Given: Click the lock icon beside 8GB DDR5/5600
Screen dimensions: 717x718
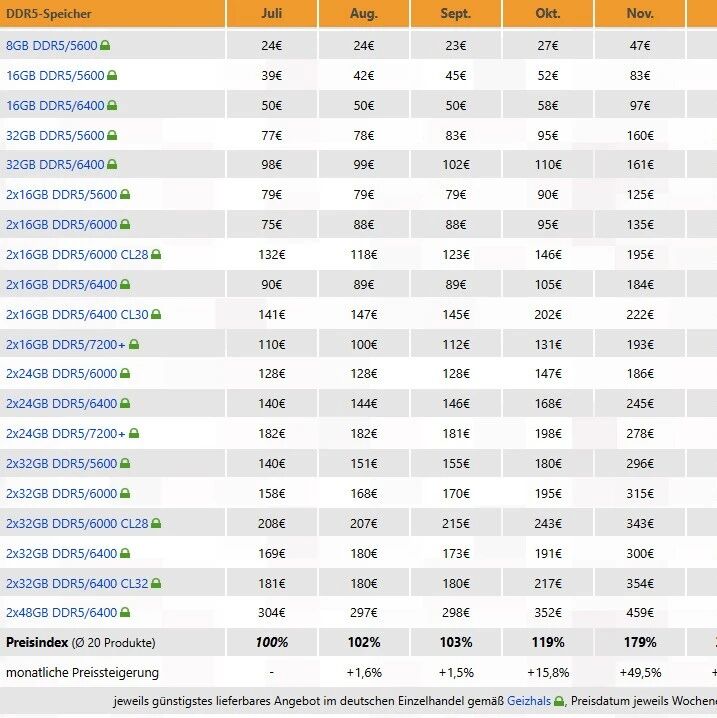Looking at the screenshot, I should pos(105,45).
